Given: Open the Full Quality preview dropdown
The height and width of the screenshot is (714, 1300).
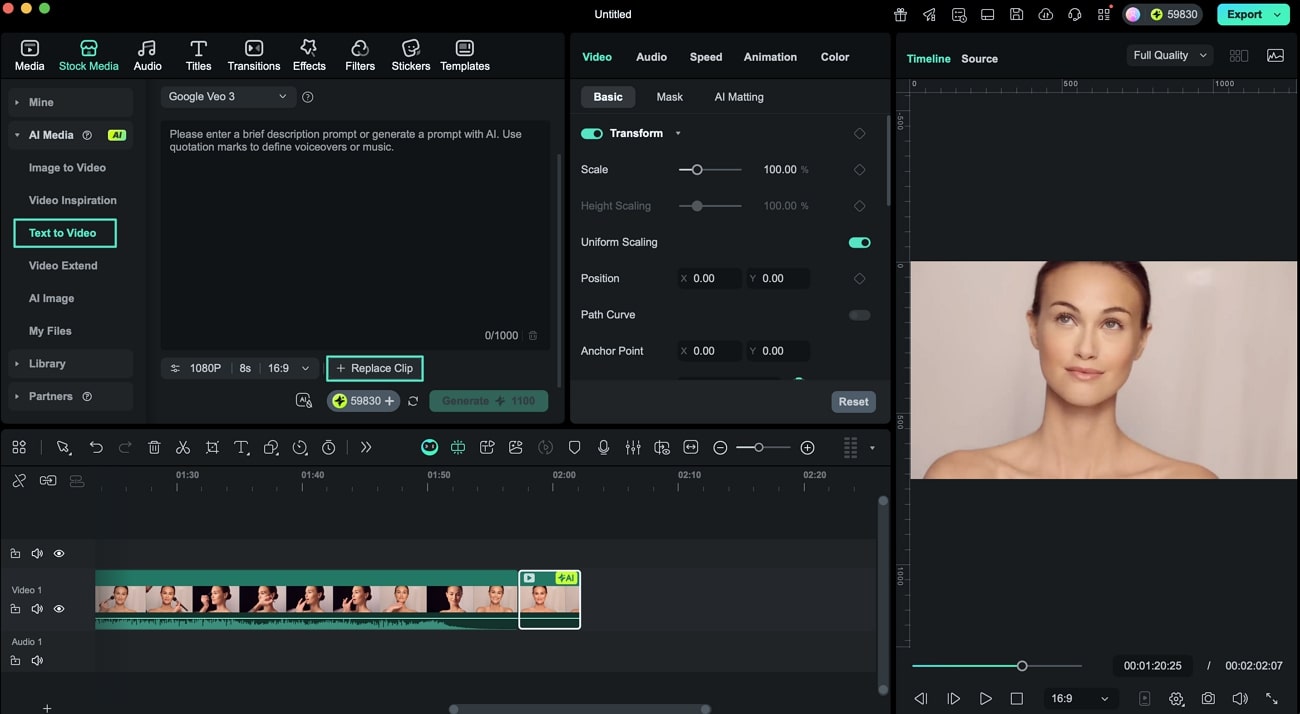Looking at the screenshot, I should [1168, 55].
